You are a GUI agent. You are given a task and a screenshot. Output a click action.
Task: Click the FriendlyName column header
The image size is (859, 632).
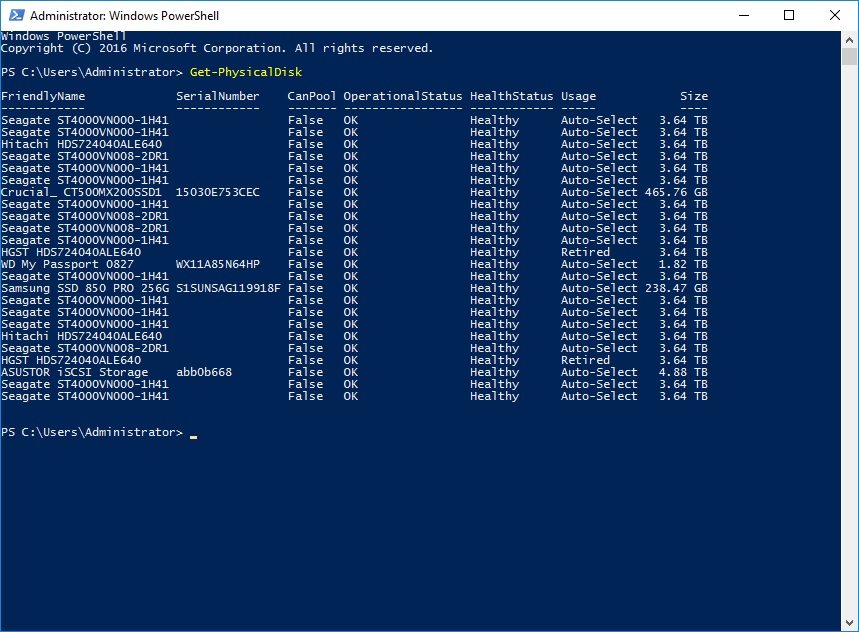pyautogui.click(x=43, y=96)
